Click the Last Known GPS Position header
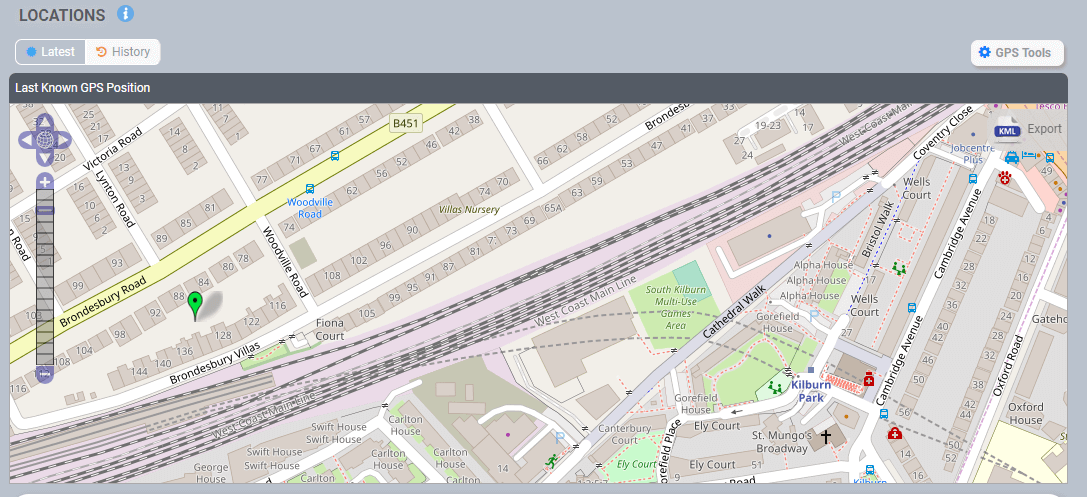Image resolution: width=1087 pixels, height=497 pixels. click(x=83, y=88)
